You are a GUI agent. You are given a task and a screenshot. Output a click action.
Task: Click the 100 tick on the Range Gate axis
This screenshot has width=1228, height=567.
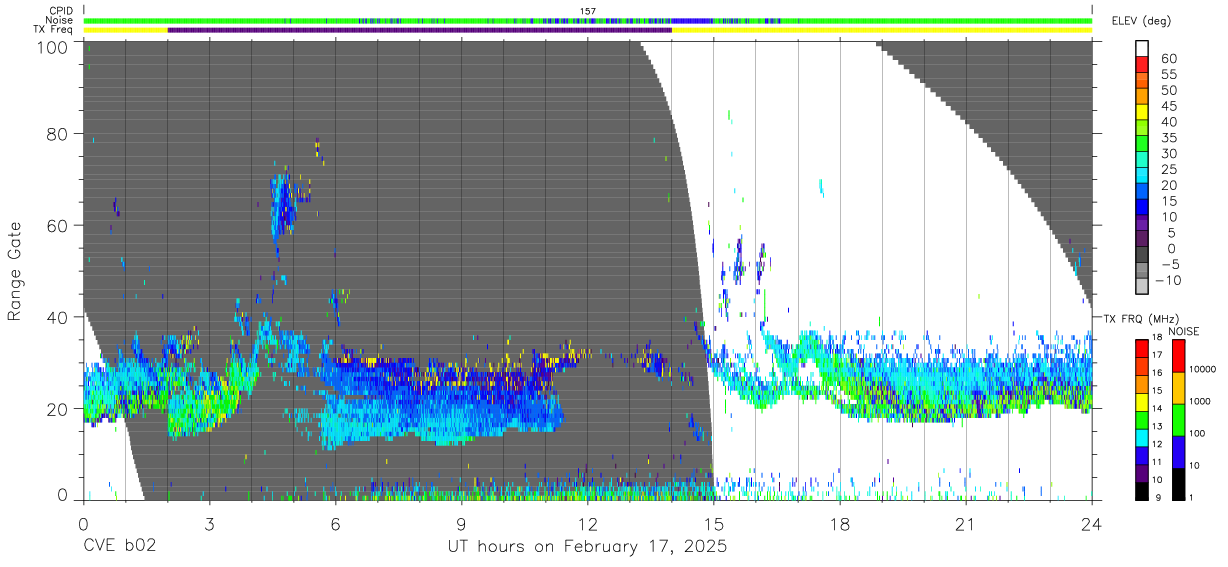pyautogui.click(x=51, y=46)
